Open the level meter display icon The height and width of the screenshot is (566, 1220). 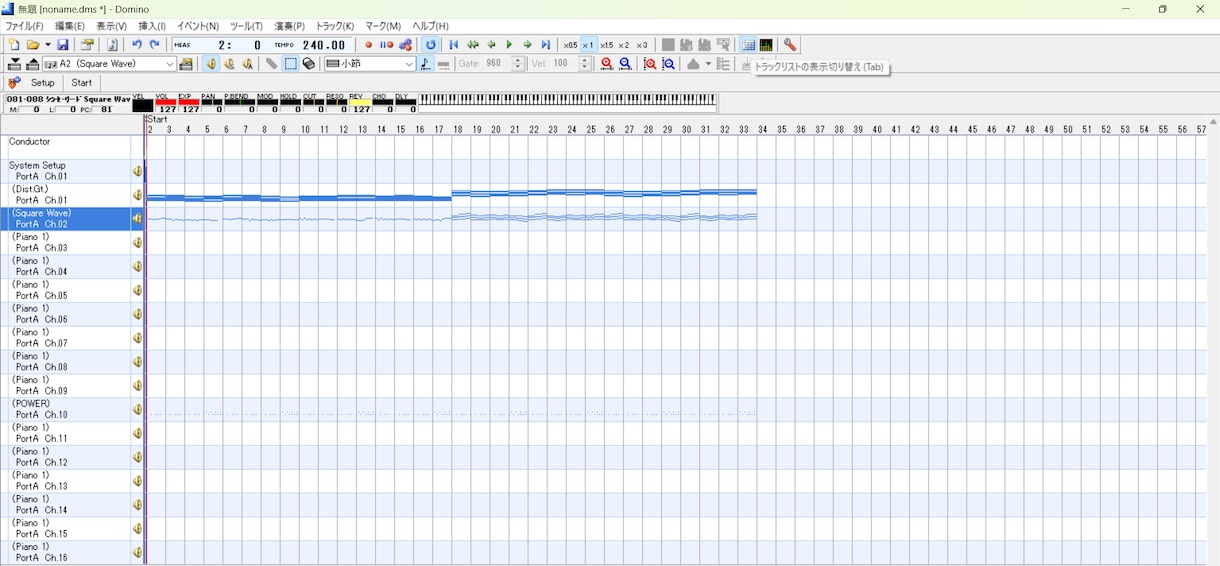click(x=766, y=45)
